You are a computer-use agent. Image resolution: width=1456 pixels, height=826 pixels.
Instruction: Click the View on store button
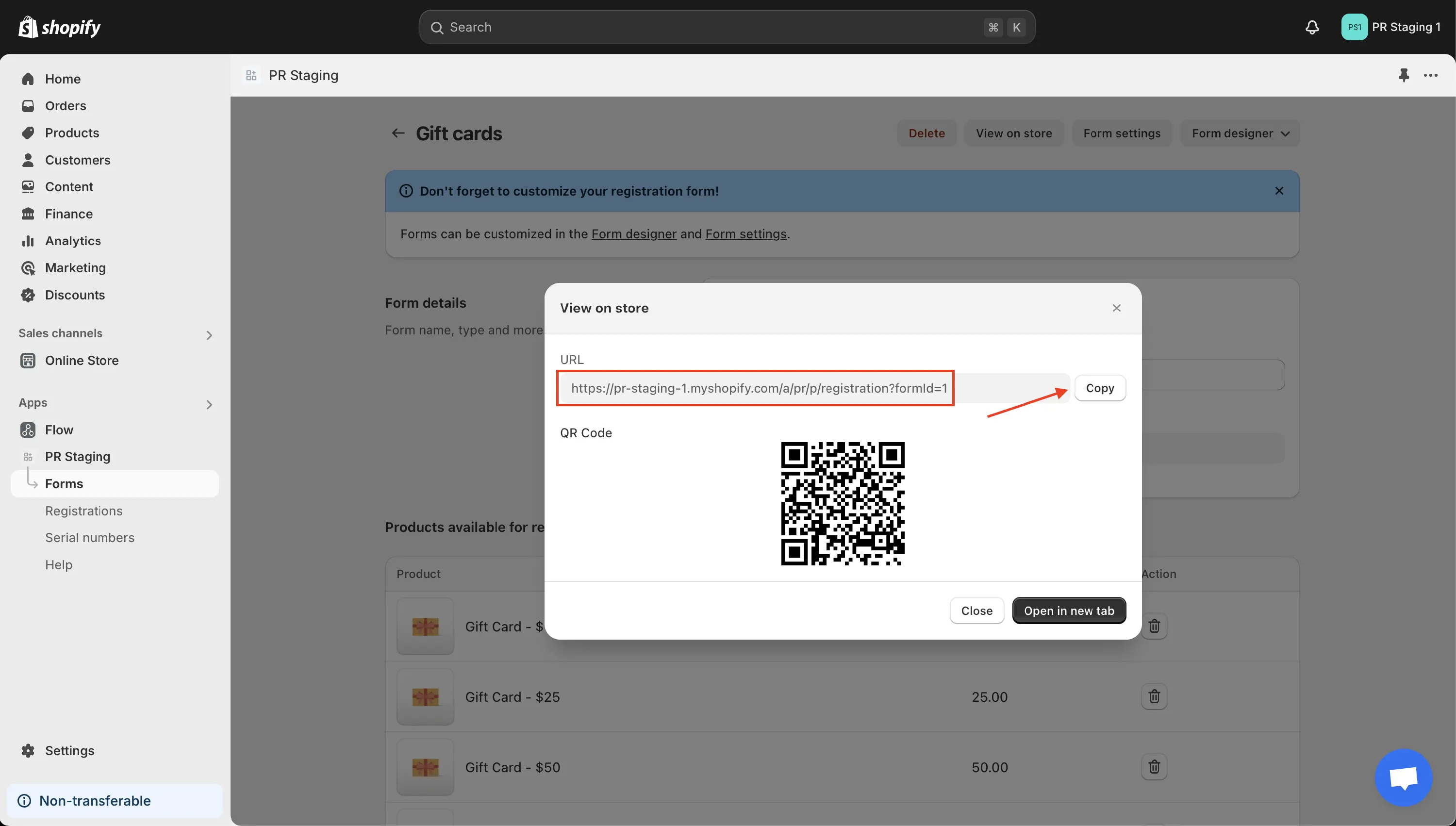coord(1013,133)
